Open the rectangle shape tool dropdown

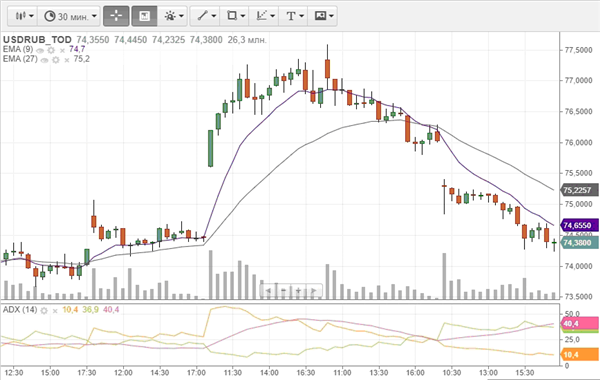(x=235, y=16)
